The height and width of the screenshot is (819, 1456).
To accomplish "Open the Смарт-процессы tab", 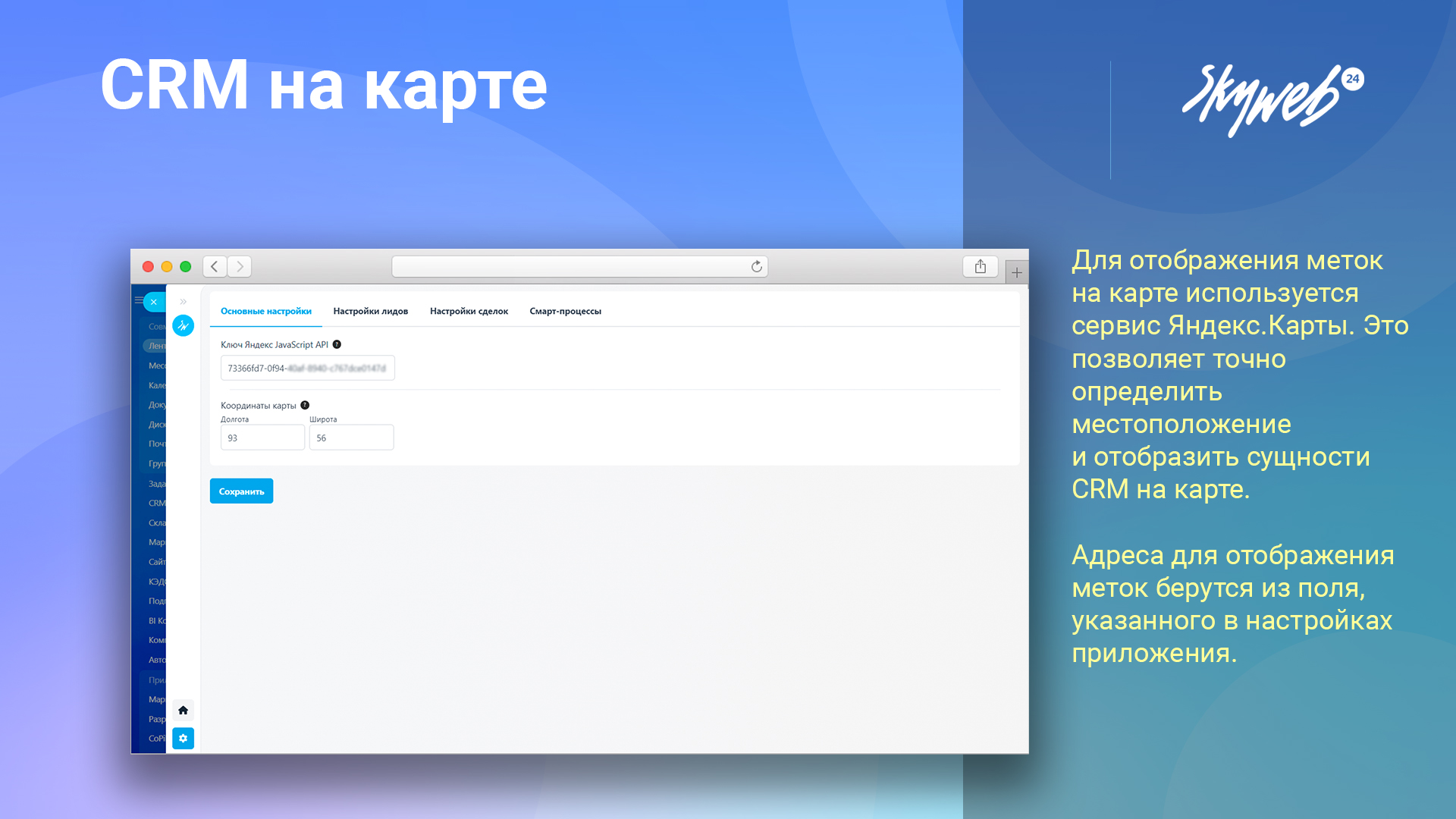I will click(x=565, y=311).
